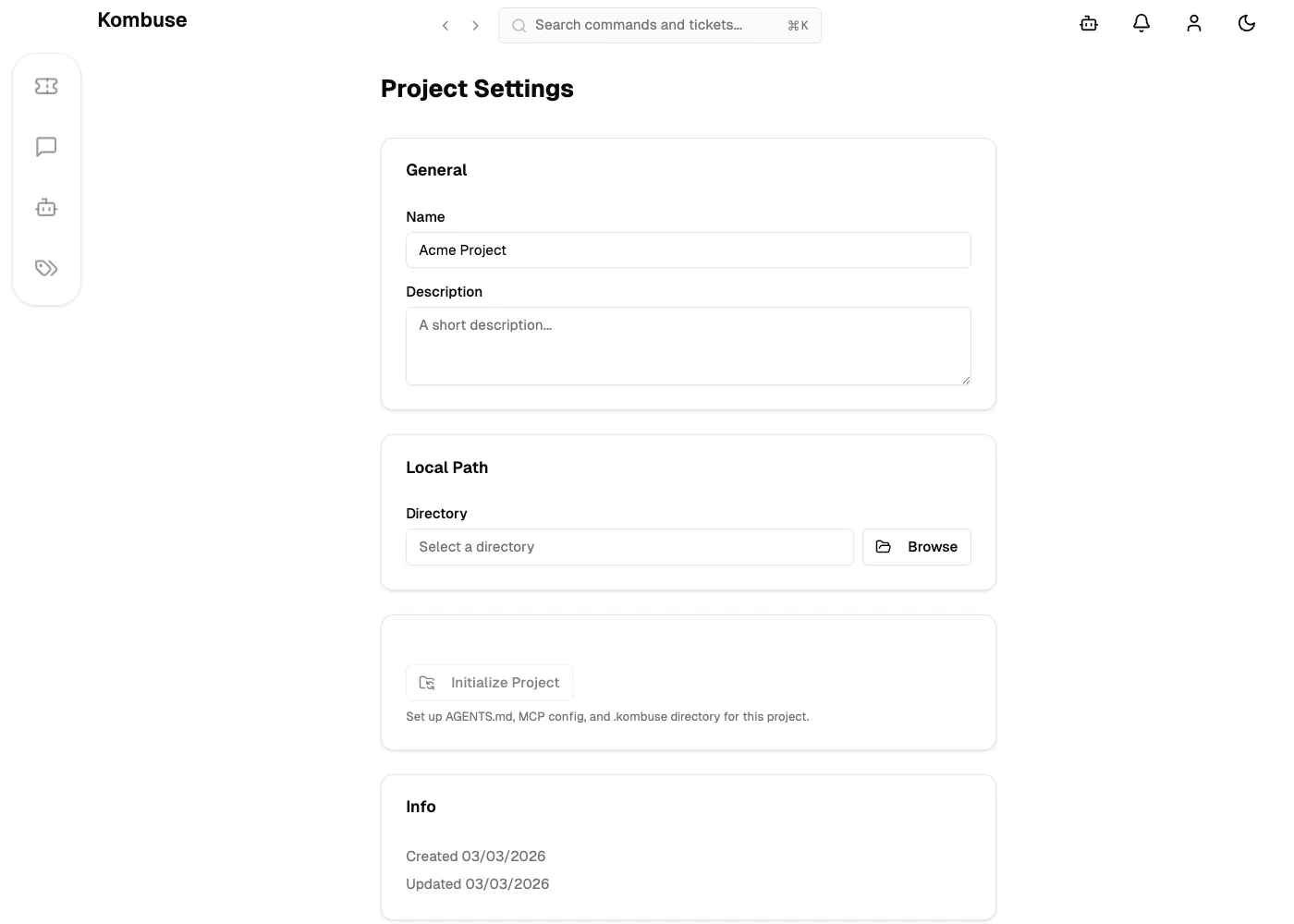Click the Kombuse logo
The height and width of the screenshot is (924, 1294).
pyautogui.click(x=141, y=19)
